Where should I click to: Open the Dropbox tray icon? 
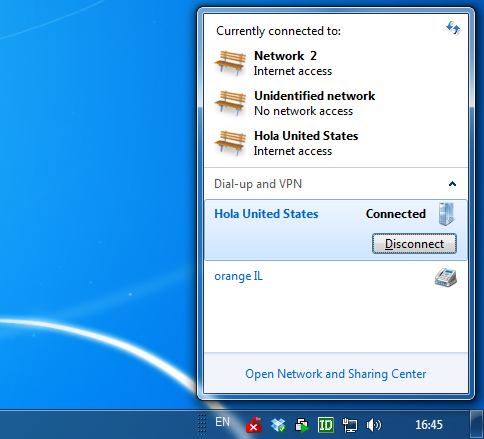tap(278, 425)
